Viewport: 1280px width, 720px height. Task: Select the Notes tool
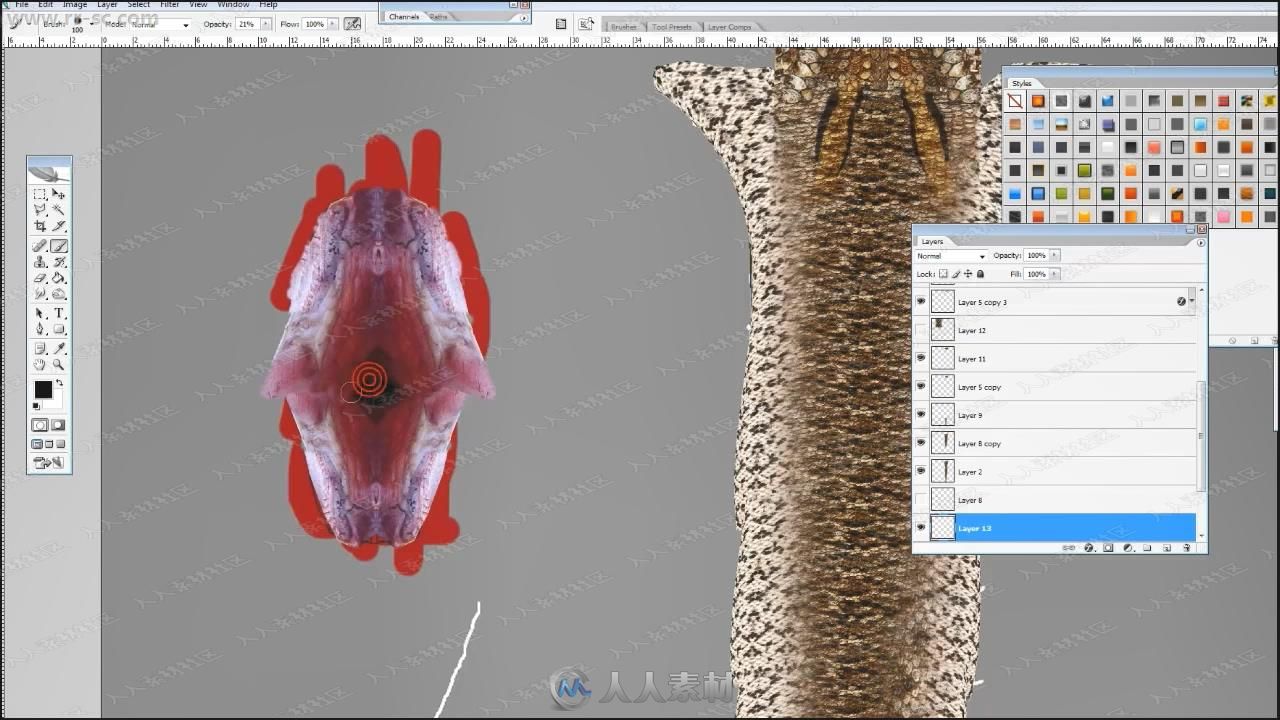(x=40, y=348)
